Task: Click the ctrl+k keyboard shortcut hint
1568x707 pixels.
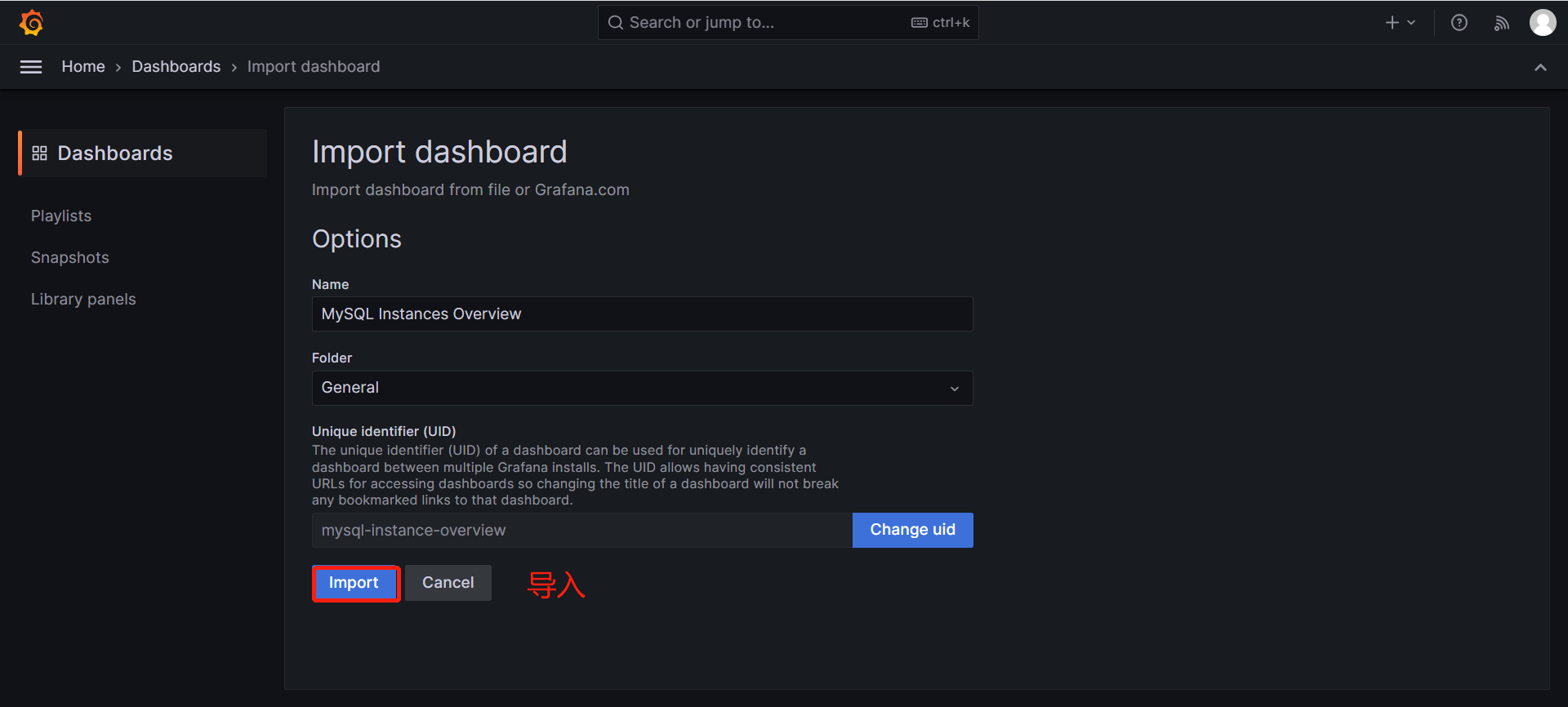Action: tap(941, 23)
